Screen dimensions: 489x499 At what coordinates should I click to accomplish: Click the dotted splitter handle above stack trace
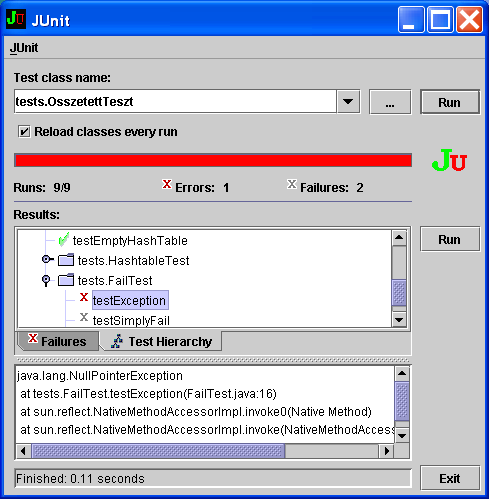pyautogui.click(x=213, y=360)
